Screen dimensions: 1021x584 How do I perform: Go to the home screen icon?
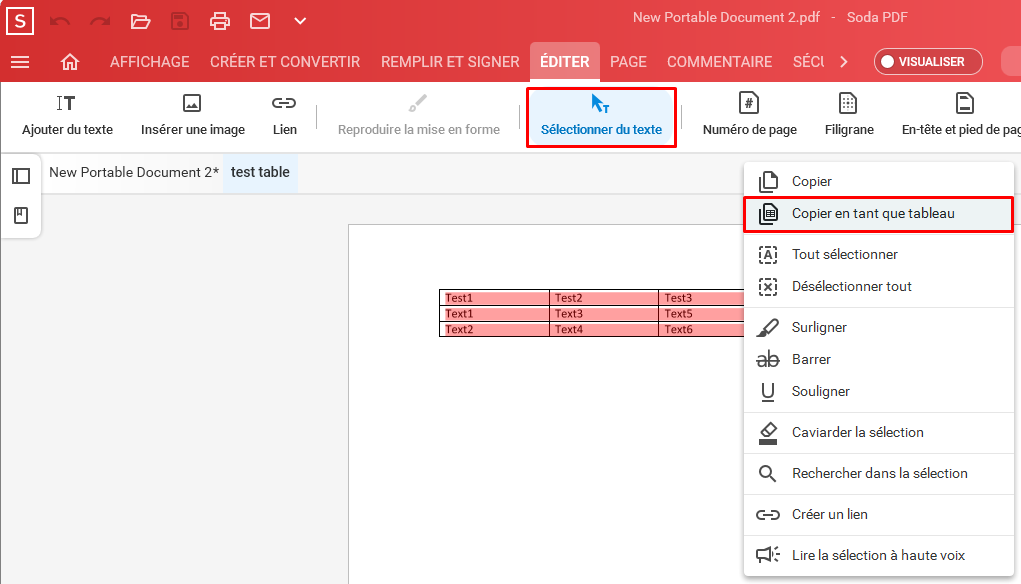[69, 61]
